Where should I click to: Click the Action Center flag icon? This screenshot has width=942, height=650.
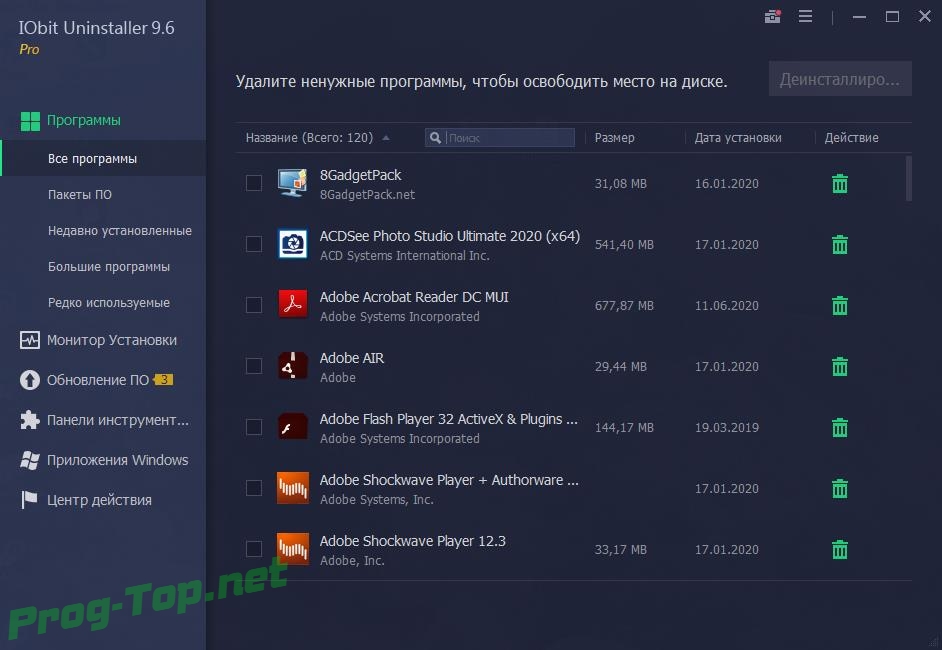pos(29,500)
